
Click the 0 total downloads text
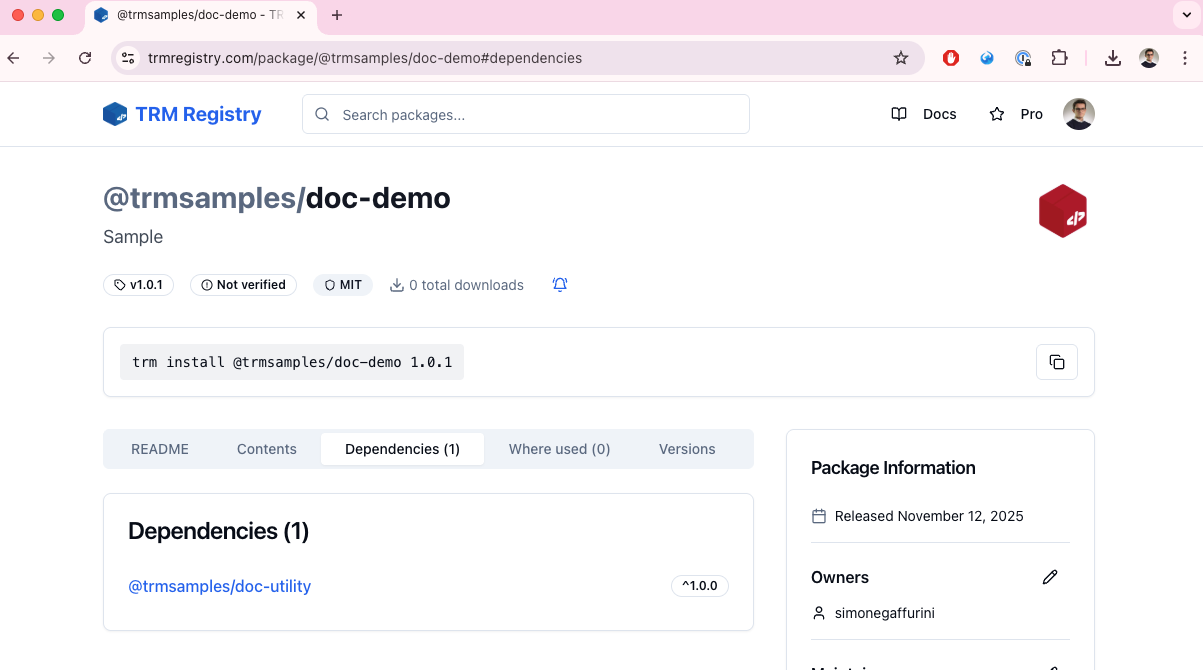466,285
